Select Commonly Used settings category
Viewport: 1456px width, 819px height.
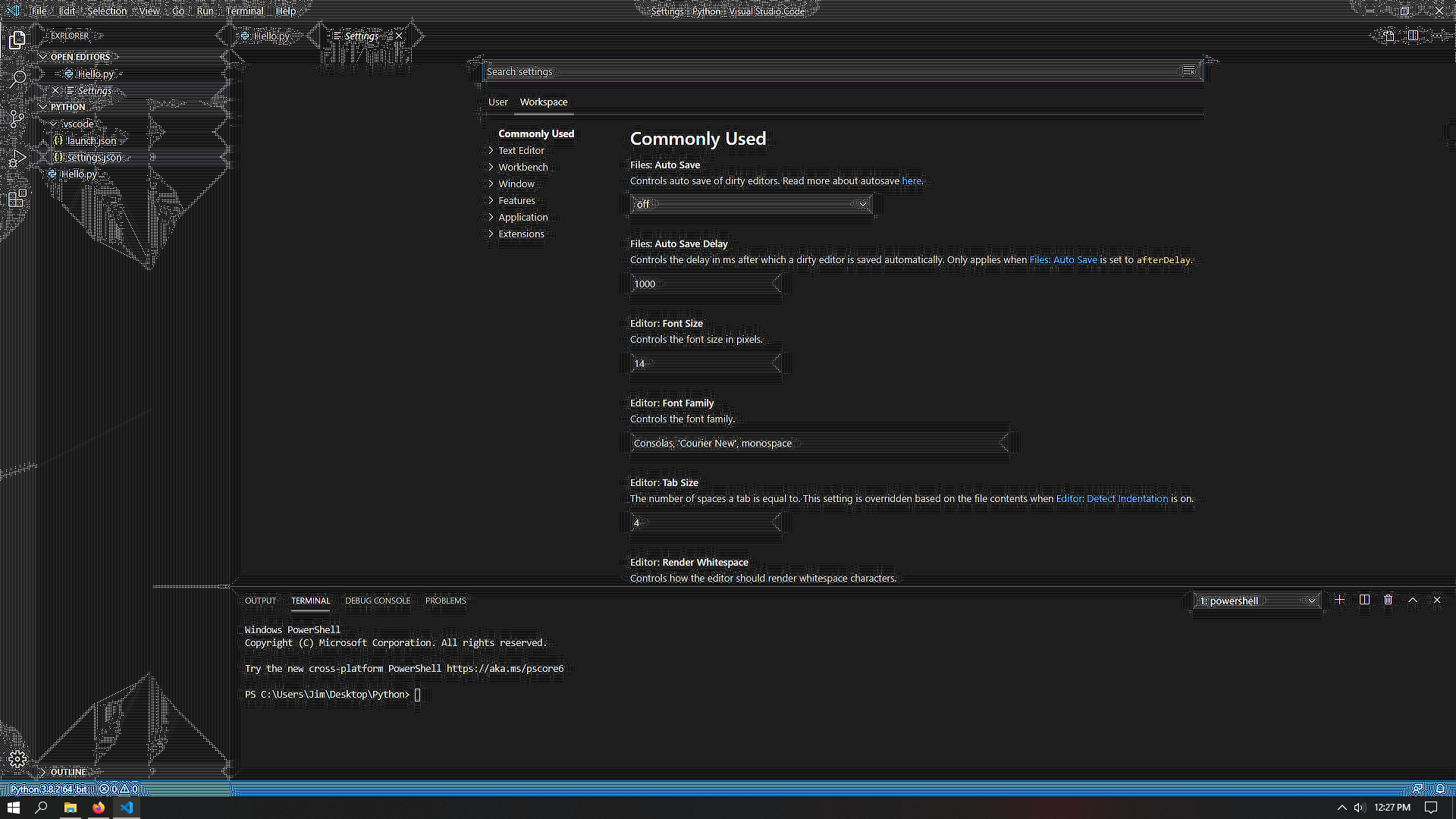[536, 133]
